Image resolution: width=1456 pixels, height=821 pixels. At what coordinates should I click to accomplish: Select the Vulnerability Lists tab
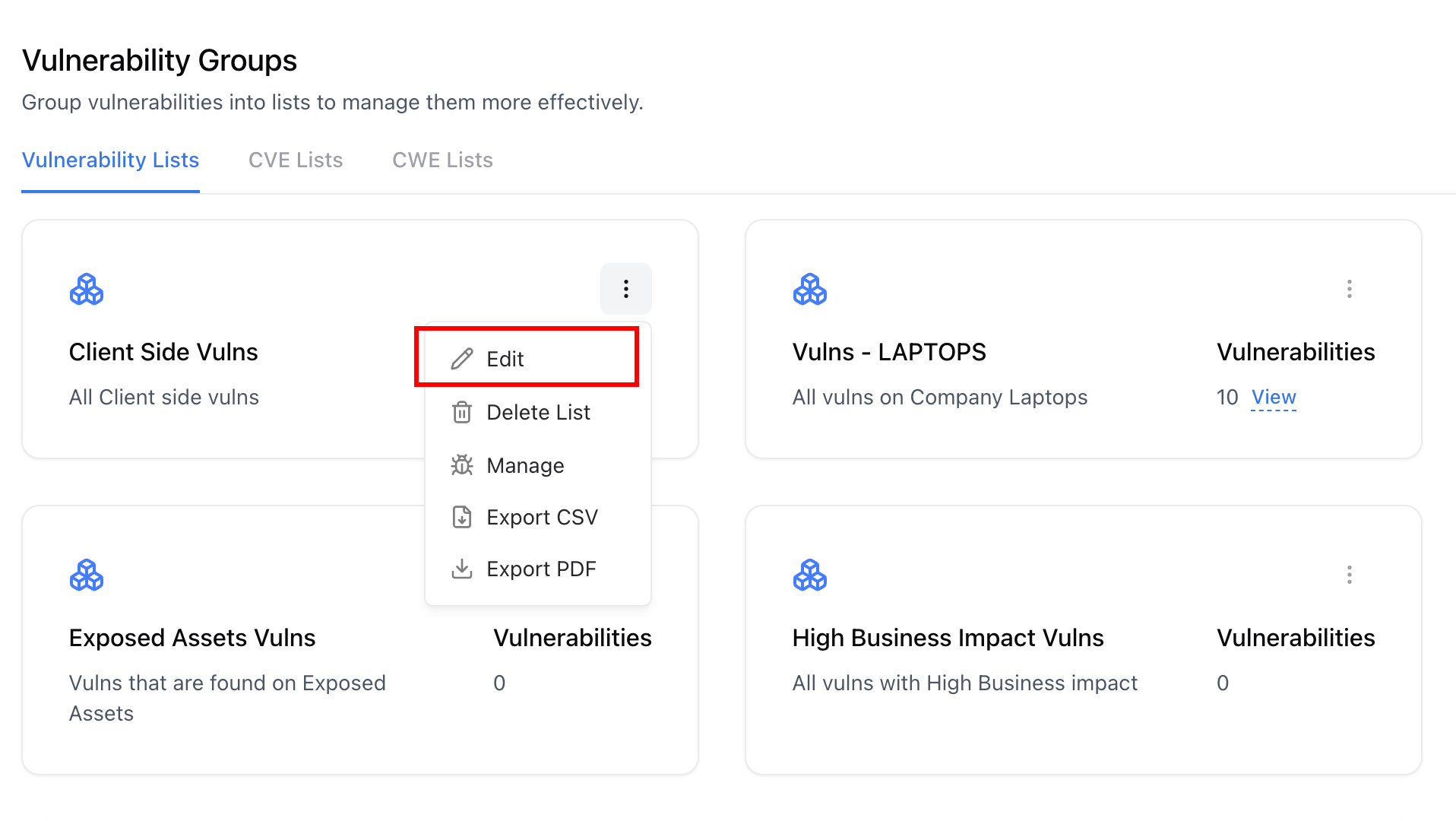tap(110, 160)
